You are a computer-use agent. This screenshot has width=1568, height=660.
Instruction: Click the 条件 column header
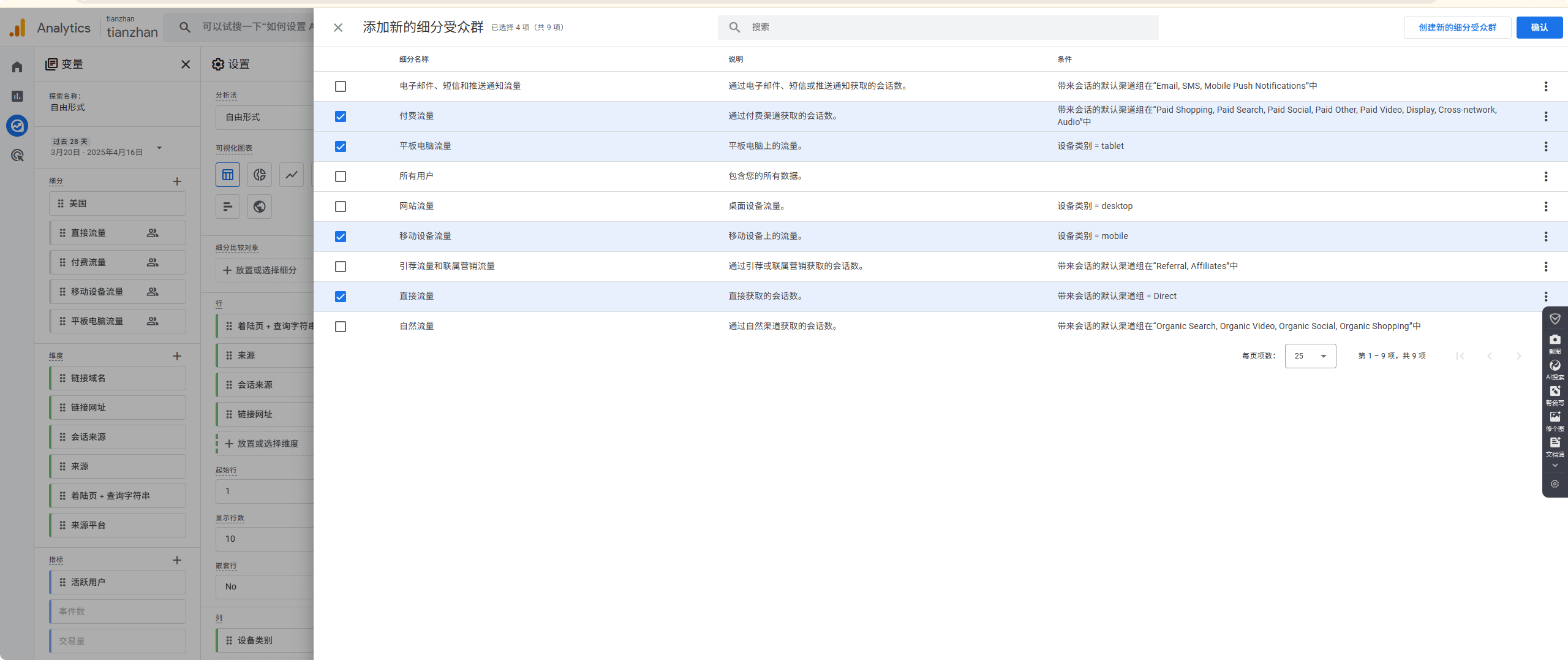click(x=1065, y=59)
